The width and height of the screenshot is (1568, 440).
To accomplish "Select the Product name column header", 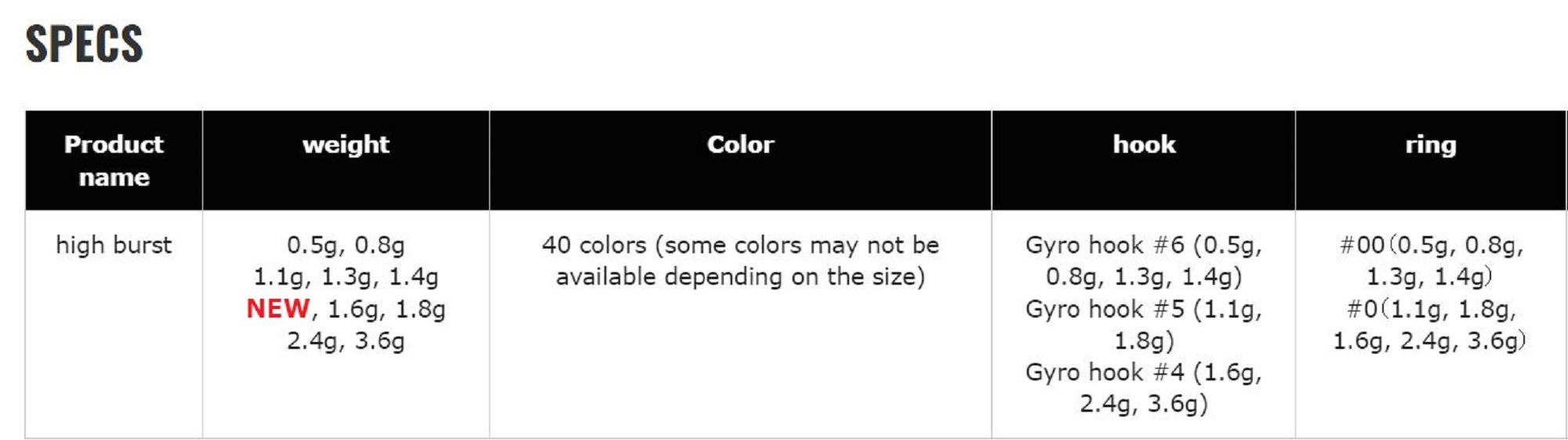I will (114, 160).
